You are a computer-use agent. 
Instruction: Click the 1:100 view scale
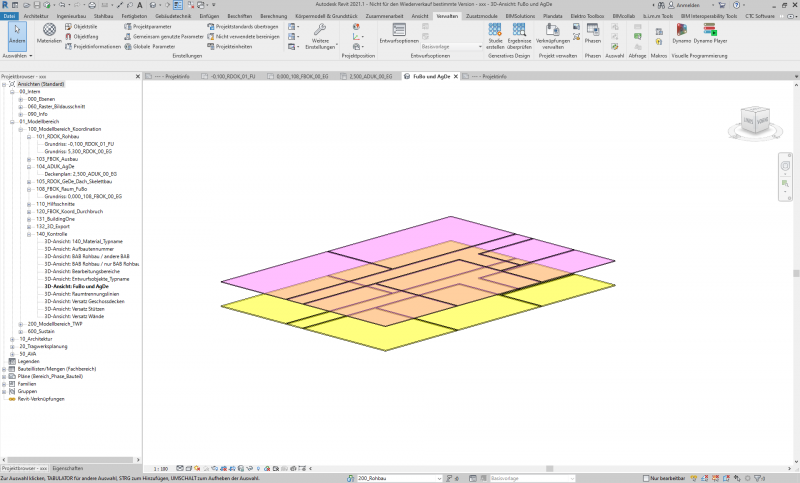coord(160,468)
